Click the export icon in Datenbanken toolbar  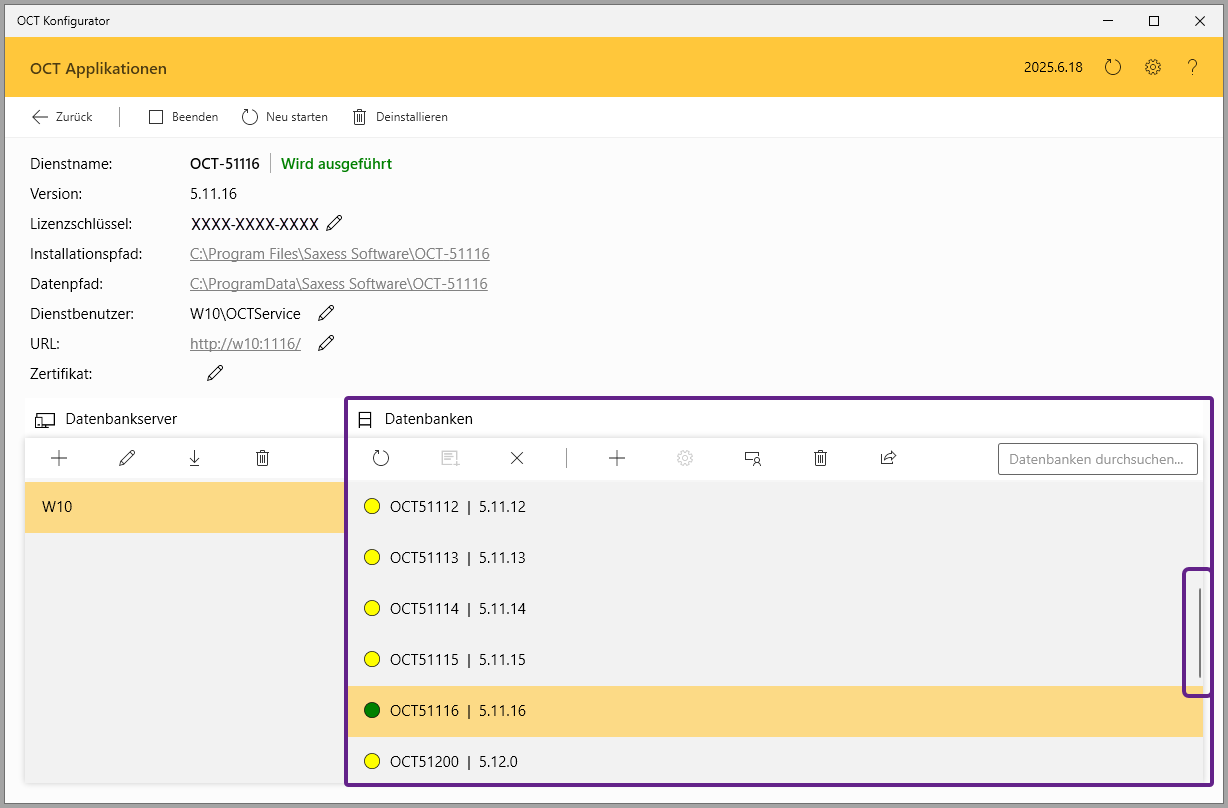point(888,458)
